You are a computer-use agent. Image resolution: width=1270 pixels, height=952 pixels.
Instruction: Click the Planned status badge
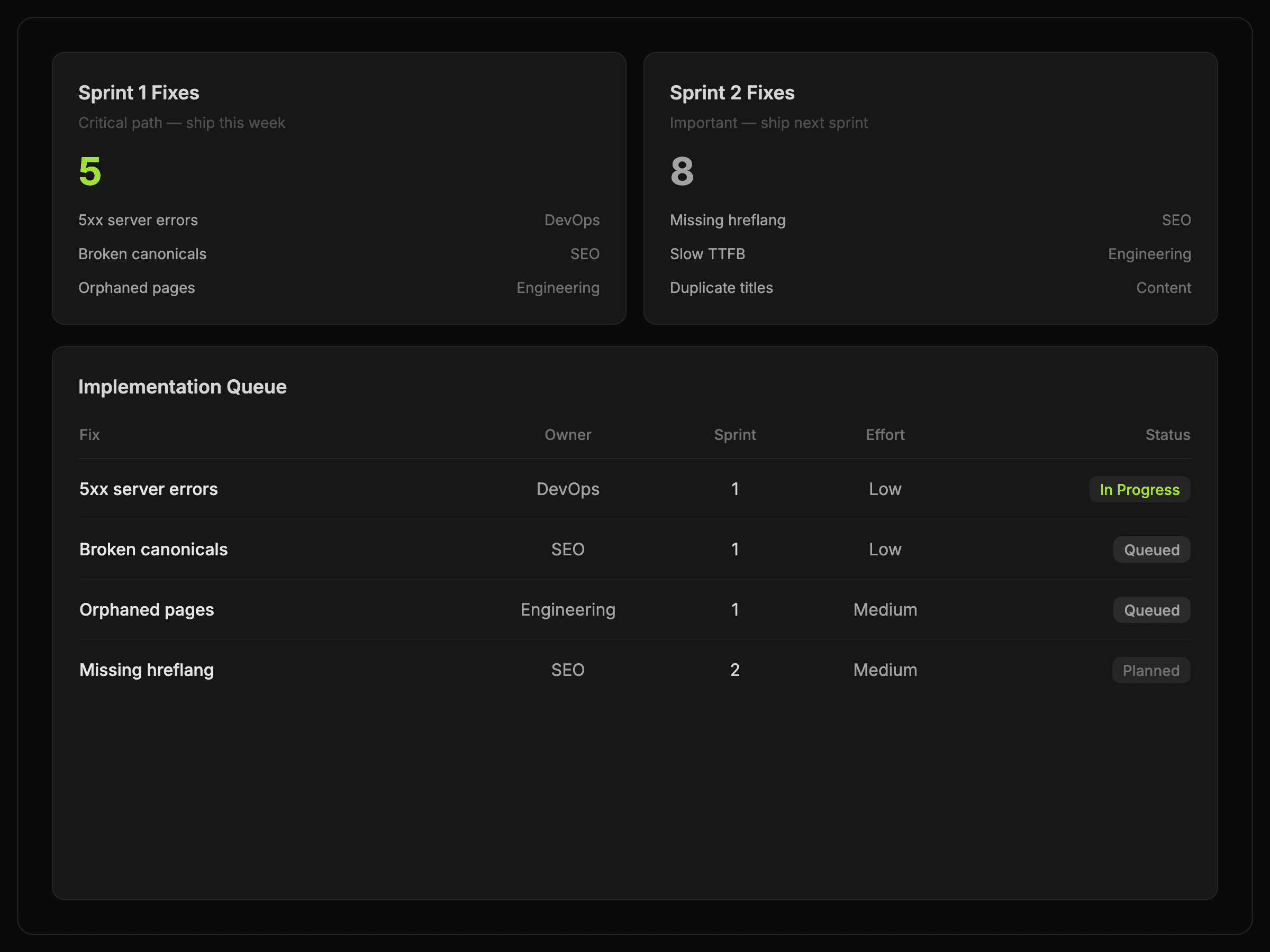[x=1150, y=670]
